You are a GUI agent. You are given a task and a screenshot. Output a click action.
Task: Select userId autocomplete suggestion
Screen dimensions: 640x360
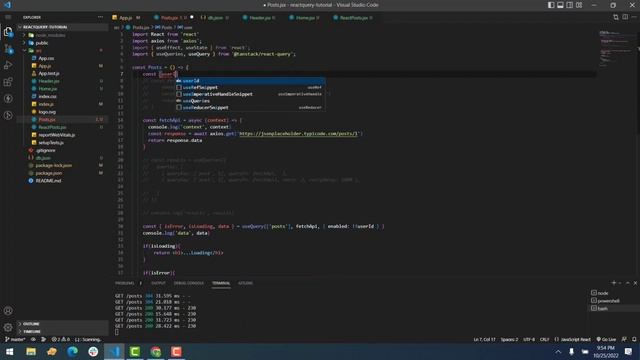click(250, 80)
